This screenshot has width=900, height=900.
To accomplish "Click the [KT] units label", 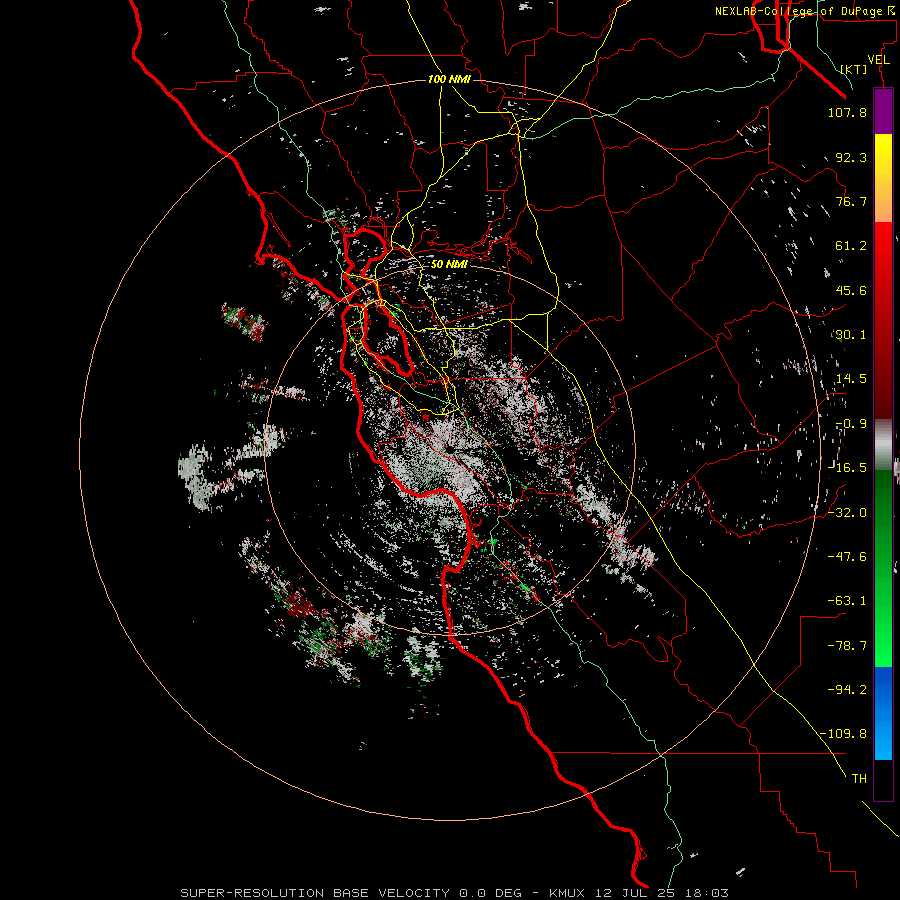I will coord(854,69).
